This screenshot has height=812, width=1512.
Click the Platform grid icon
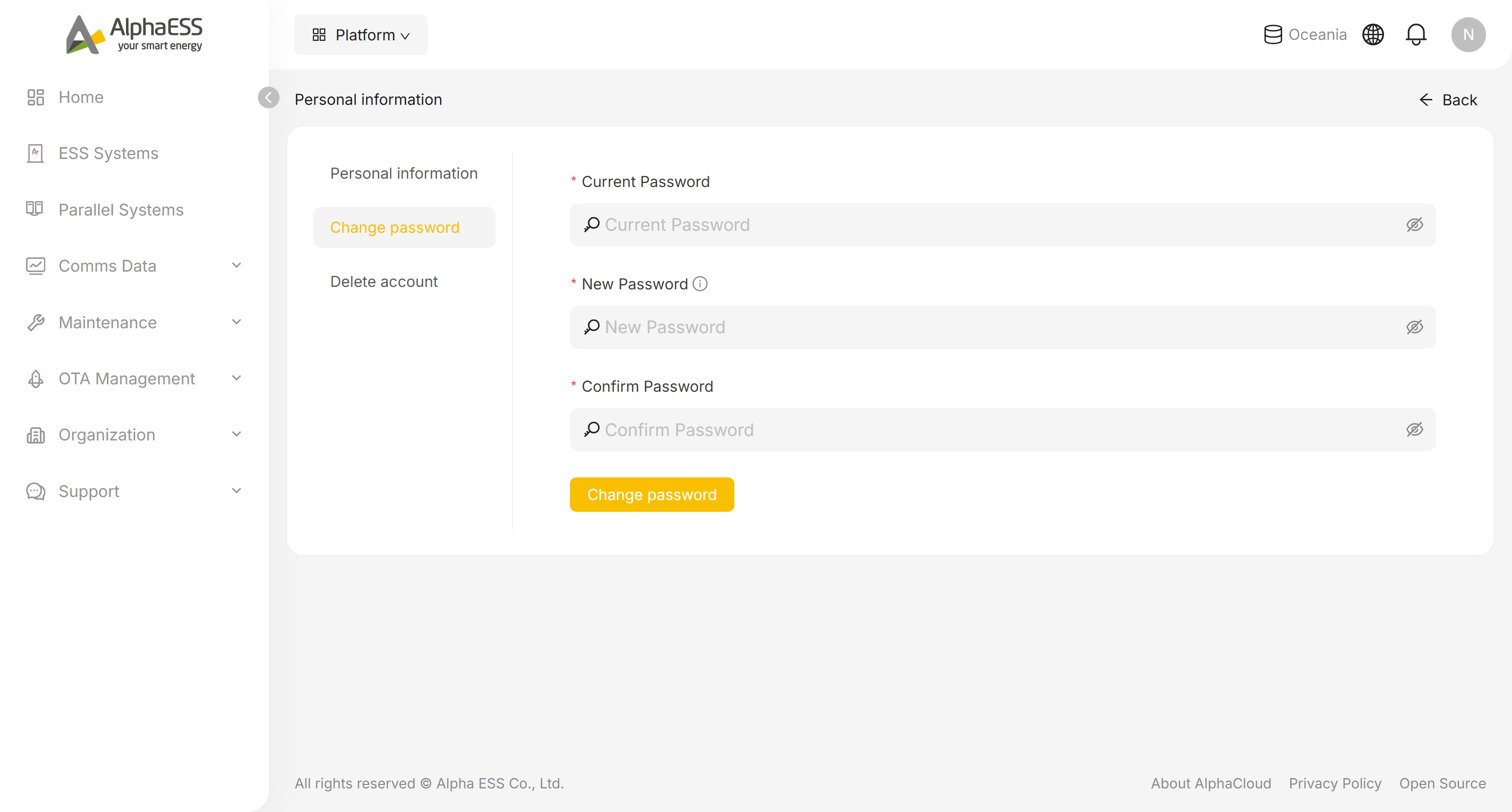pyautogui.click(x=319, y=34)
